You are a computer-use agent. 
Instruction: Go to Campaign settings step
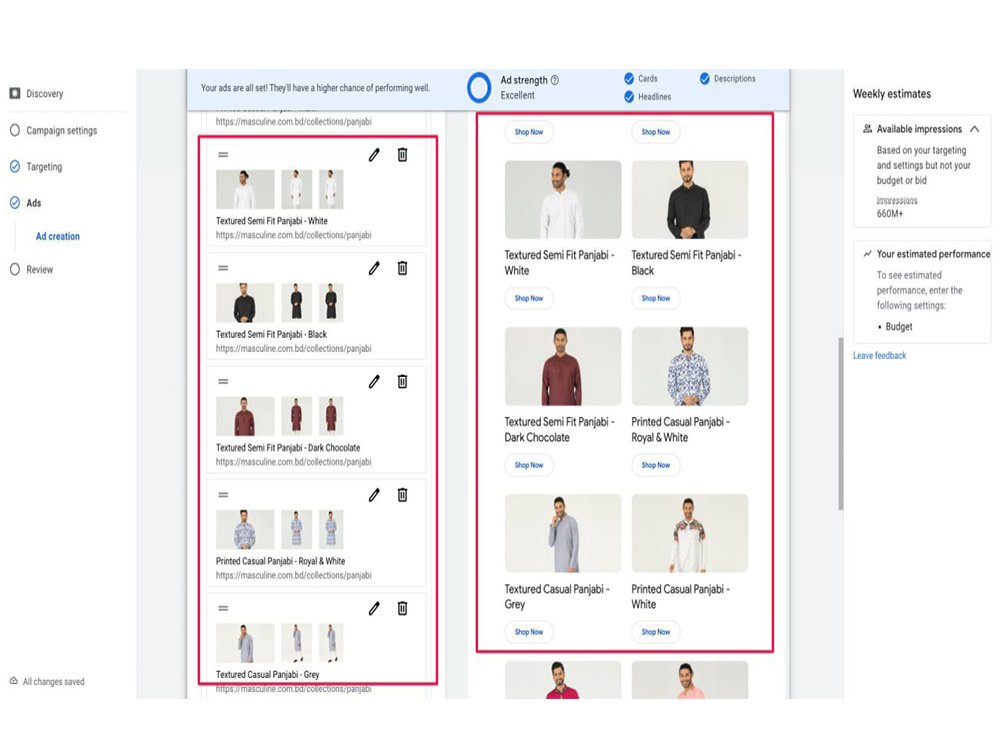[61, 130]
